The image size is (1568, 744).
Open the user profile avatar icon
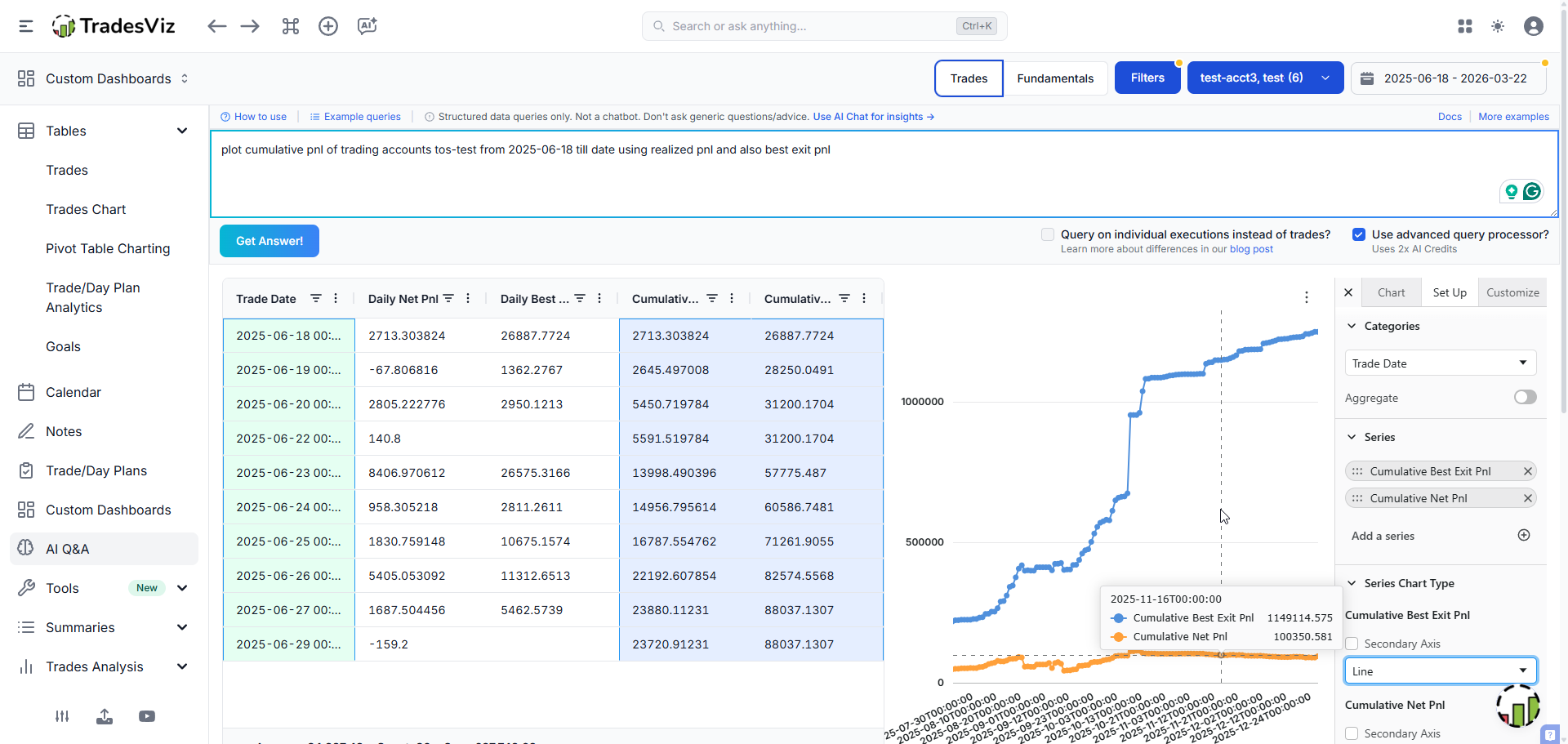click(x=1534, y=26)
